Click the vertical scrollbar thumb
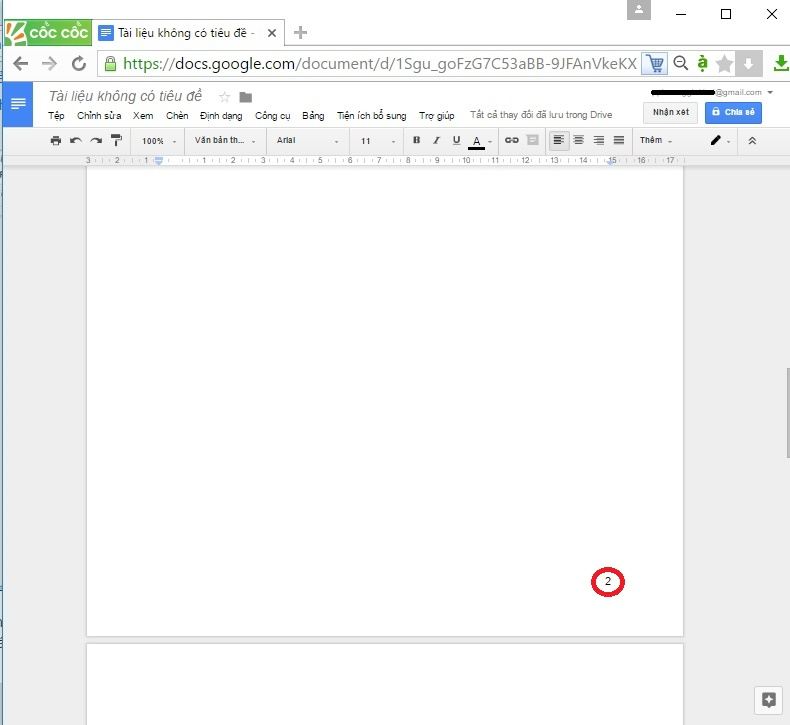 pos(787,413)
